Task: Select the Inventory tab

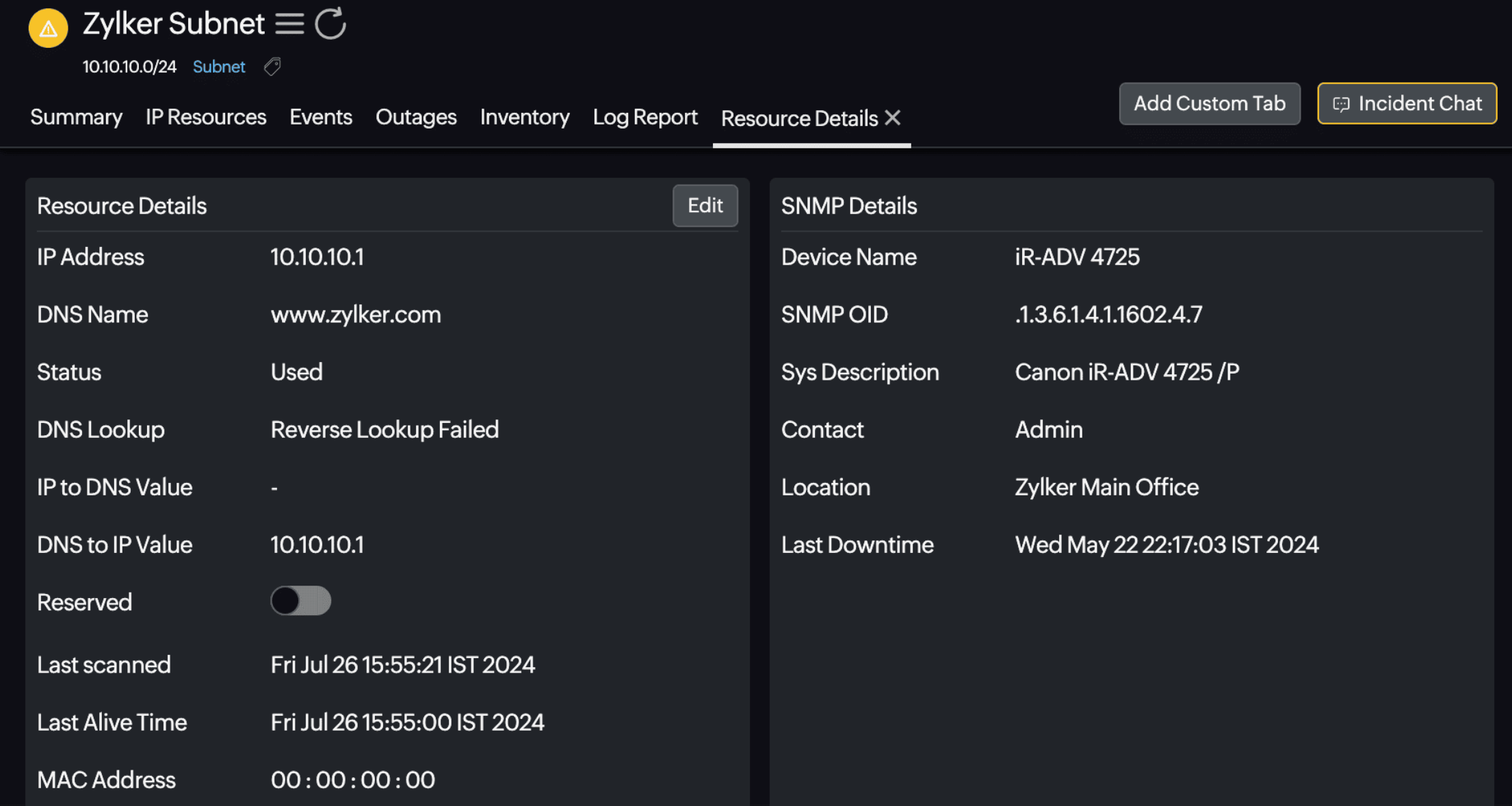Action: coord(524,117)
